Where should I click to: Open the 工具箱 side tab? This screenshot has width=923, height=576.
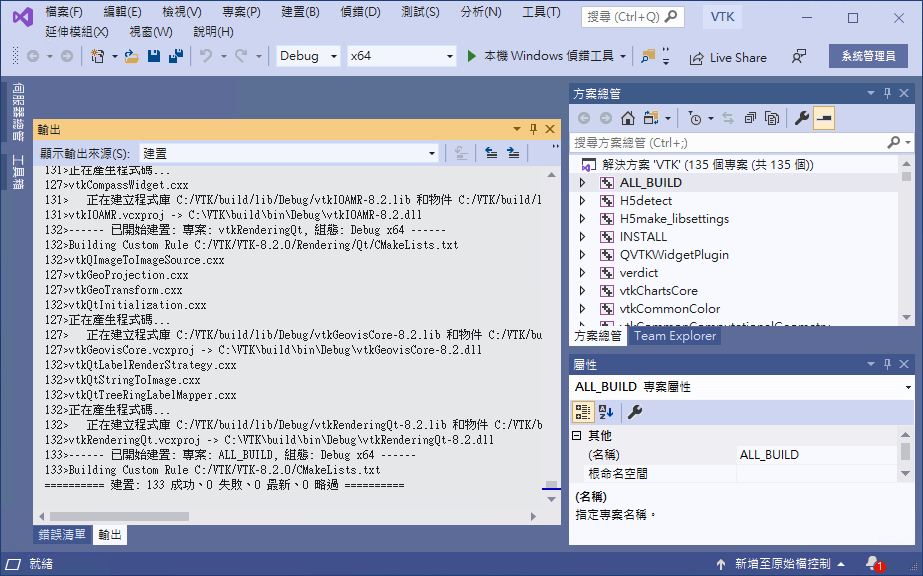[x=18, y=172]
